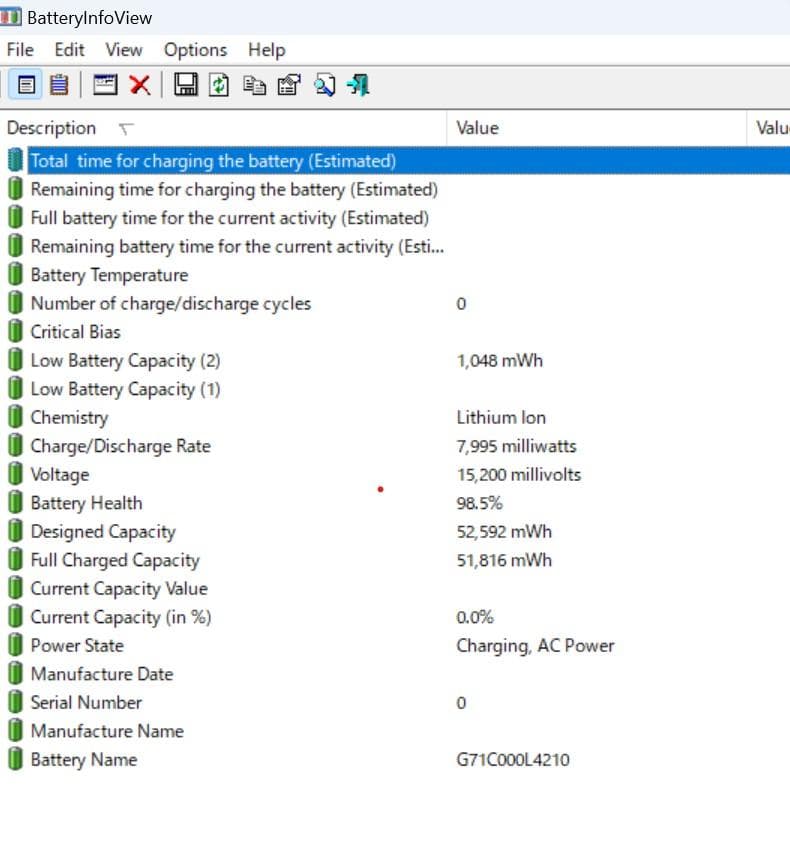Open the Help menu
The height and width of the screenshot is (861, 790).
(x=266, y=50)
